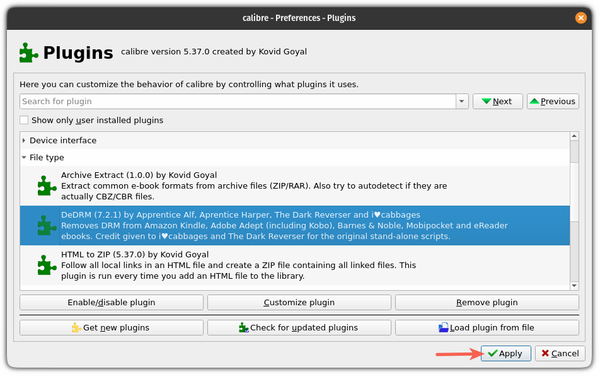Viewport: 600px width, 376px height.
Task: Expand the Device interface category
Action: 24,141
